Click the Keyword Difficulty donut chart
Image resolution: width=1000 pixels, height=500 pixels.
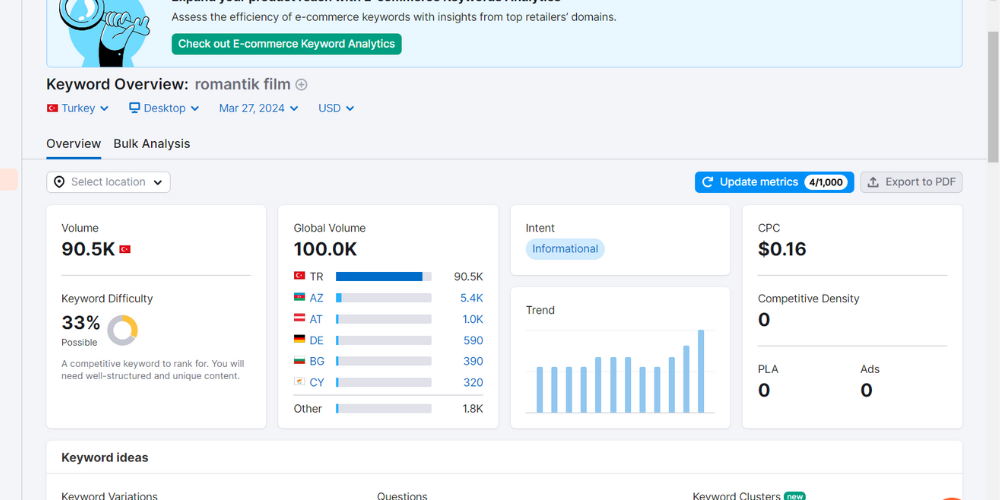tap(122, 330)
